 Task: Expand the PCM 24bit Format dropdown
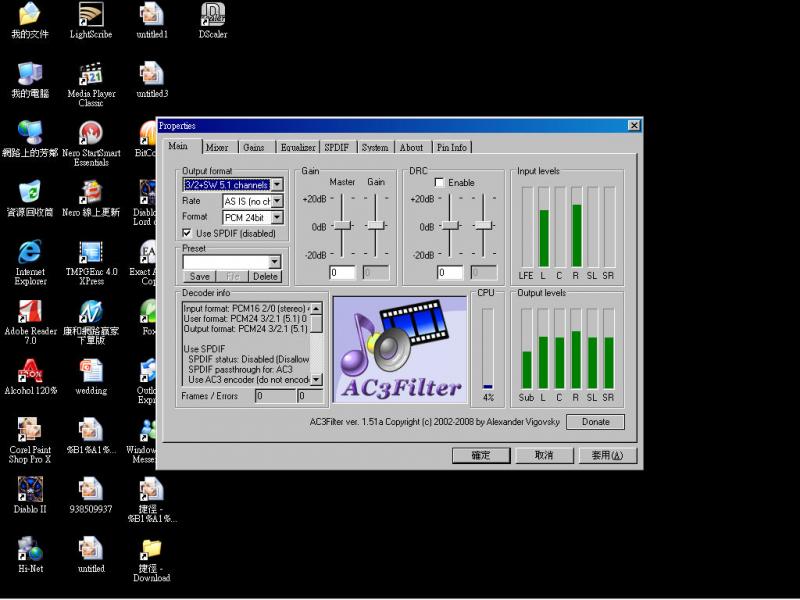click(277, 217)
